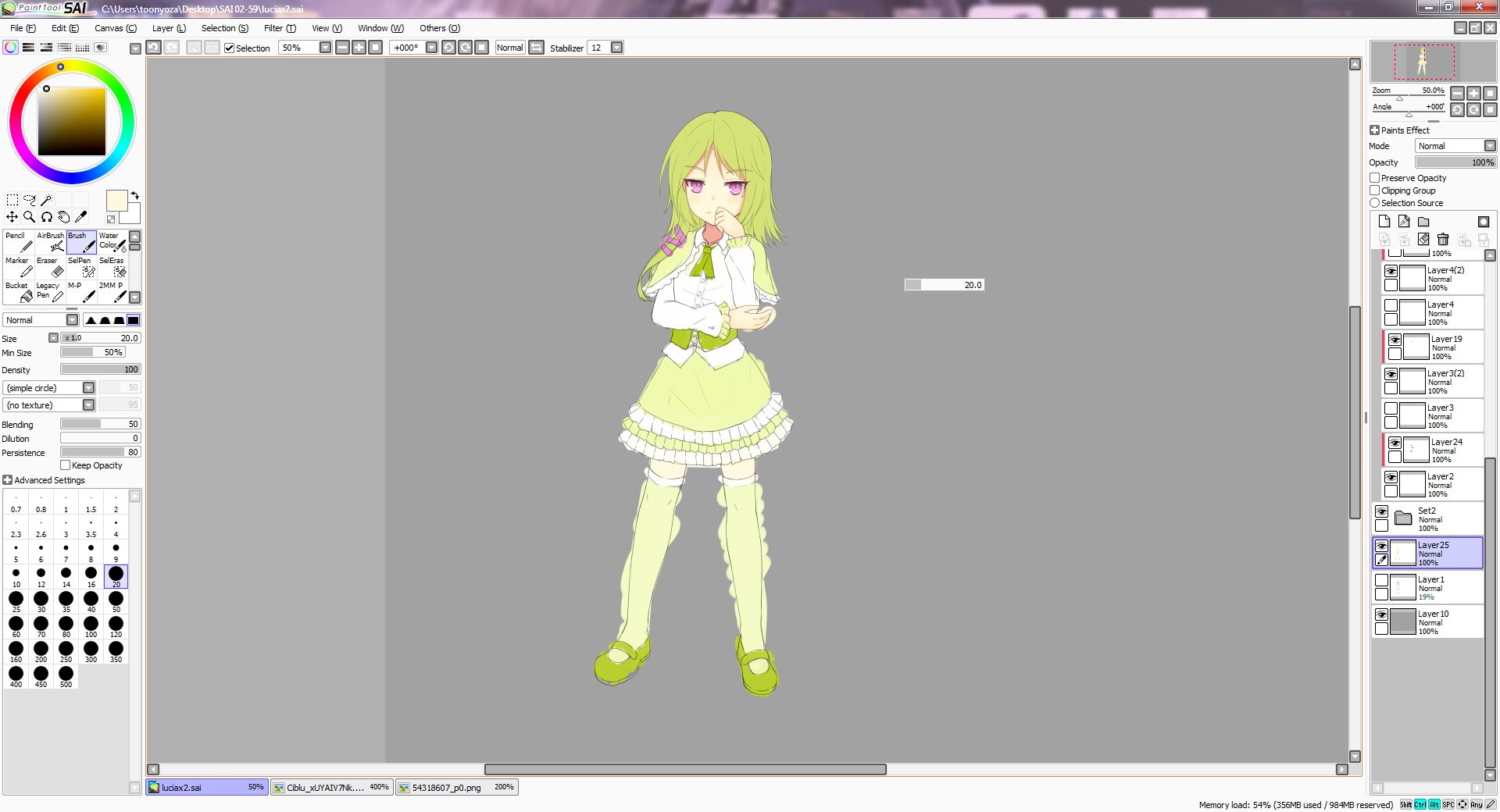Screen dimensions: 1500x812
Task: Enable Clipping Group
Action: 1375,191
